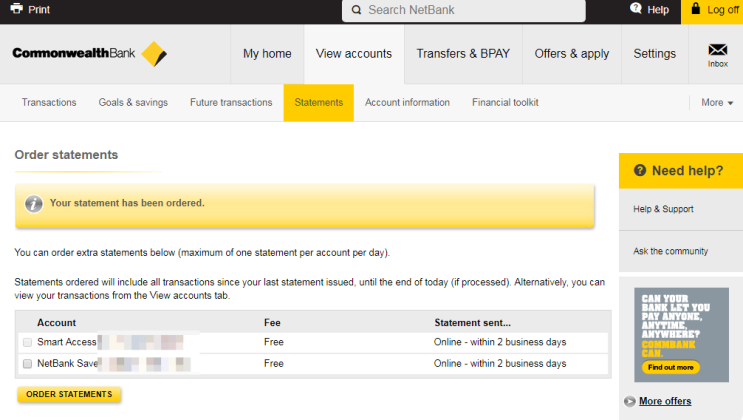Expand the More dropdown menu

(x=717, y=102)
